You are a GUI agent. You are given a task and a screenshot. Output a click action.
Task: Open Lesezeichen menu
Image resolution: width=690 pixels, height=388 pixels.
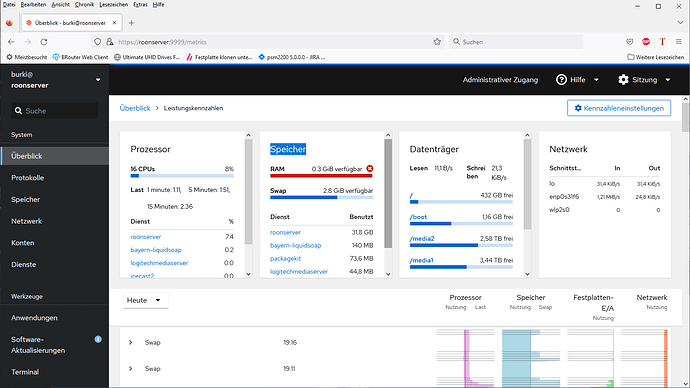114,4
